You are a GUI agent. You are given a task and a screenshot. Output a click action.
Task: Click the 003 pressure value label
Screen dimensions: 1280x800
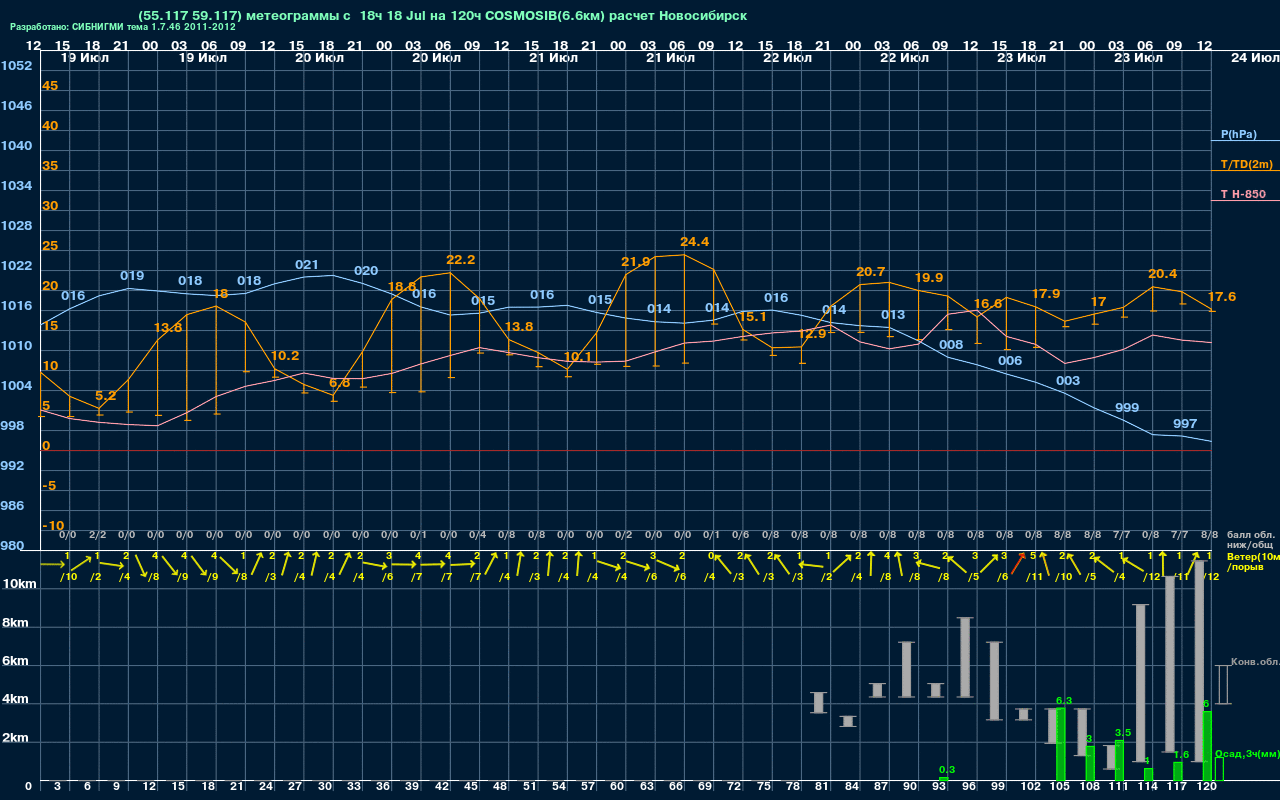pos(1068,381)
